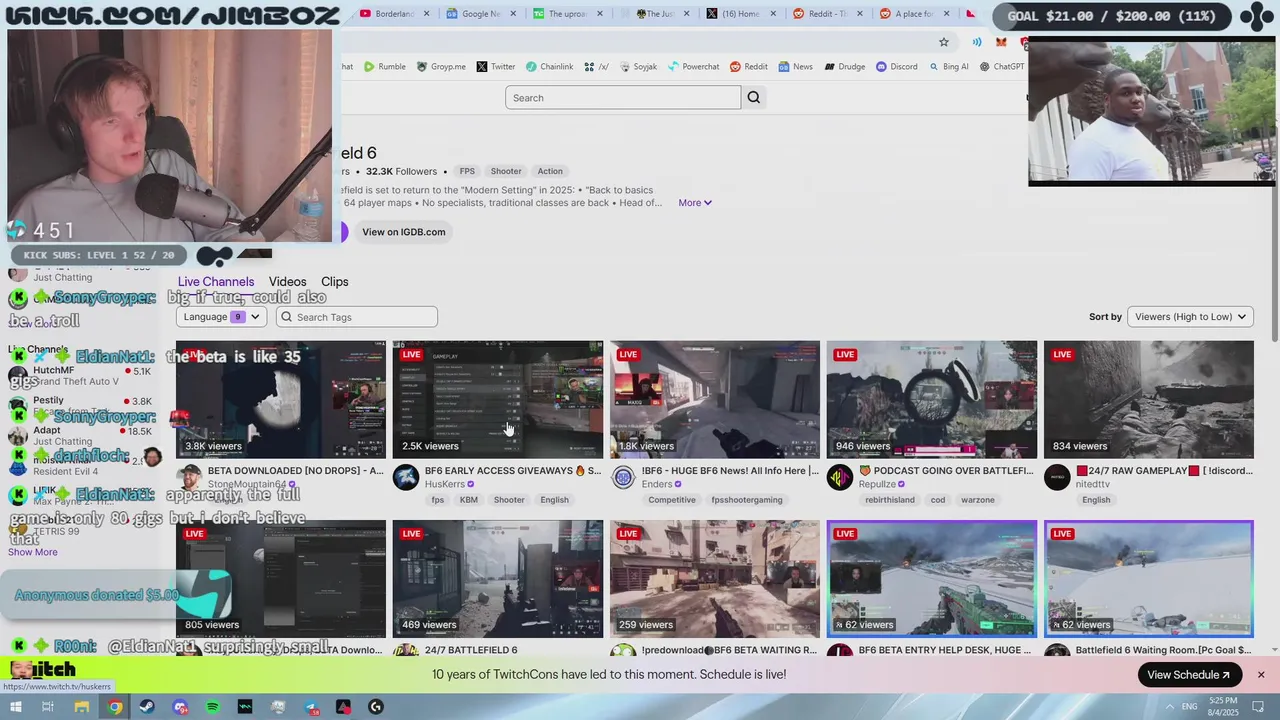Open the Reddit bookmark
Viewport: 1280px width, 720px height.
click(748, 67)
